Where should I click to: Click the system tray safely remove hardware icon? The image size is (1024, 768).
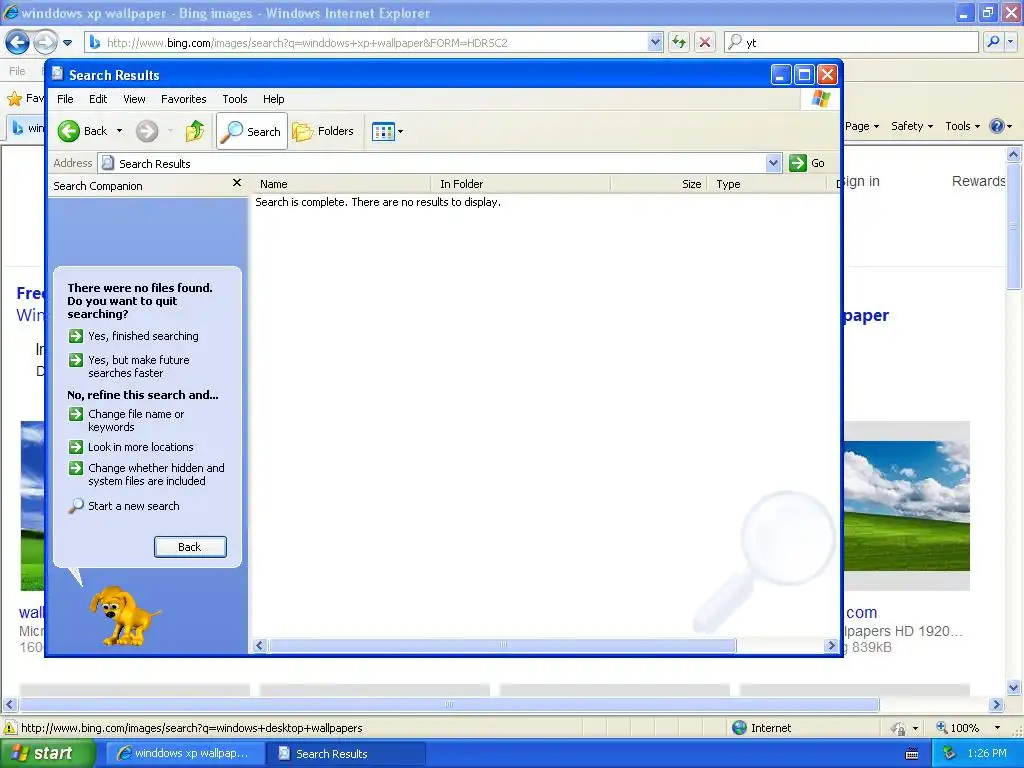point(950,753)
